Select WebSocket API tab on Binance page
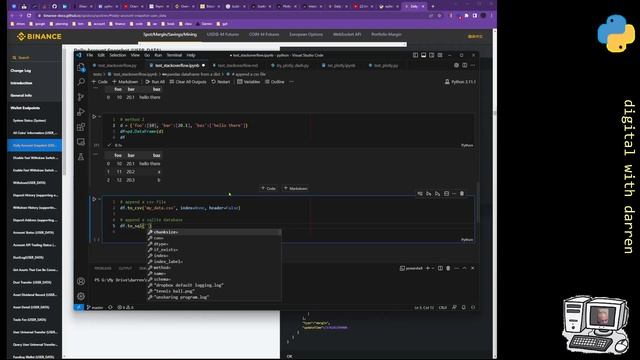The height and width of the screenshot is (360, 640). click(347, 35)
